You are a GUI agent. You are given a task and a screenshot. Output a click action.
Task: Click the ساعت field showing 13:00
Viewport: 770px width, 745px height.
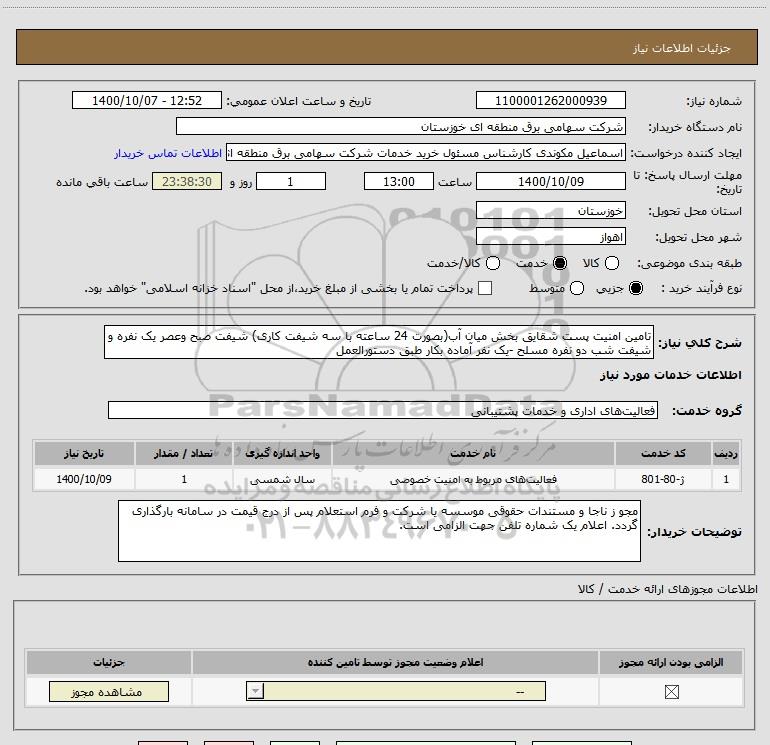tap(399, 182)
